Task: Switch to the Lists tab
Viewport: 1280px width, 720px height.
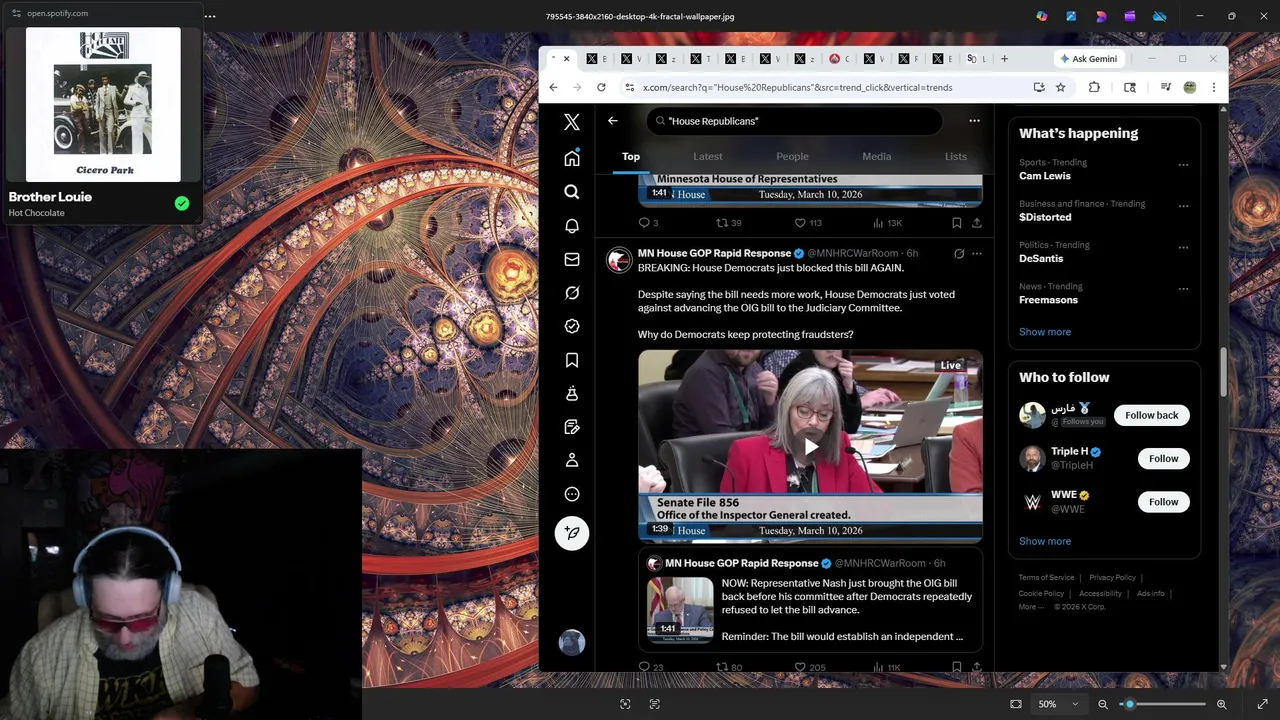Action: [x=956, y=156]
